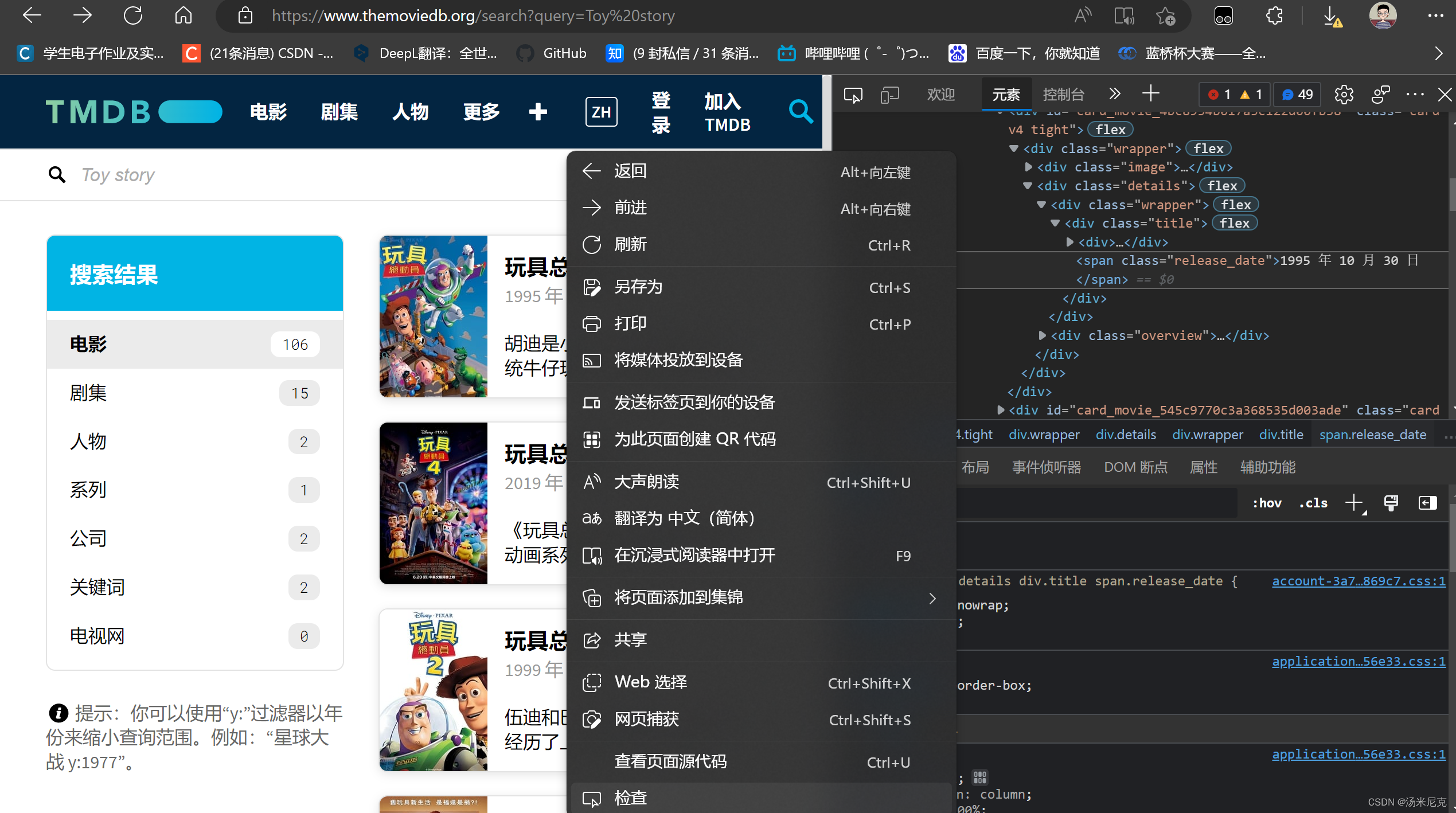Open the DOM 断点 pane tab

[x=1135, y=467]
